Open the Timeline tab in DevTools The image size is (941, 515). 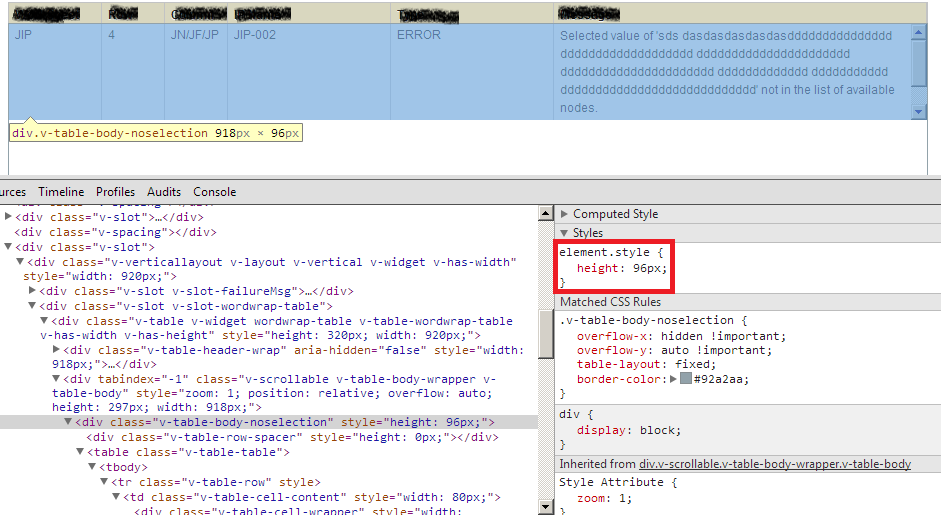[x=61, y=192]
